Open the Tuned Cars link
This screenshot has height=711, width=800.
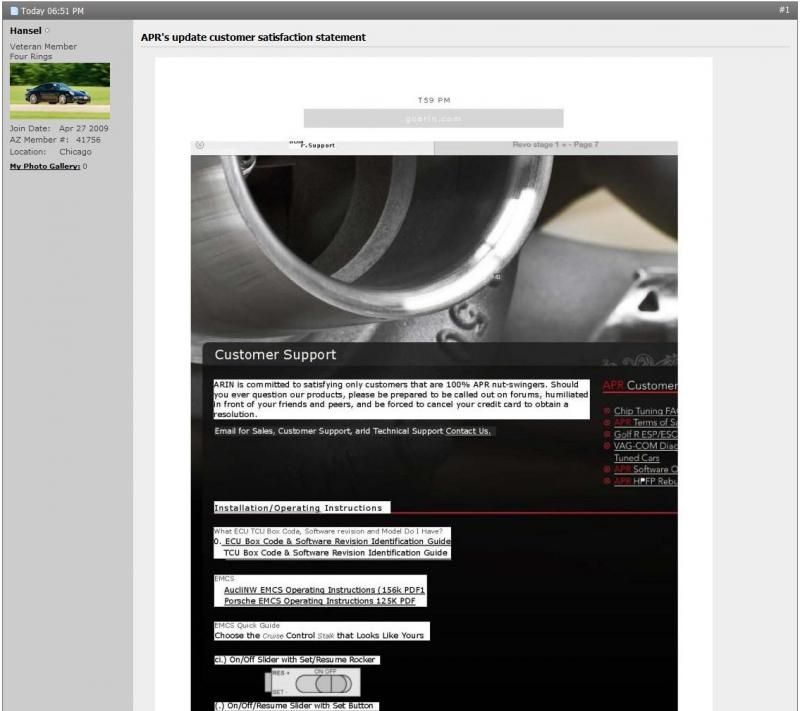click(636, 458)
